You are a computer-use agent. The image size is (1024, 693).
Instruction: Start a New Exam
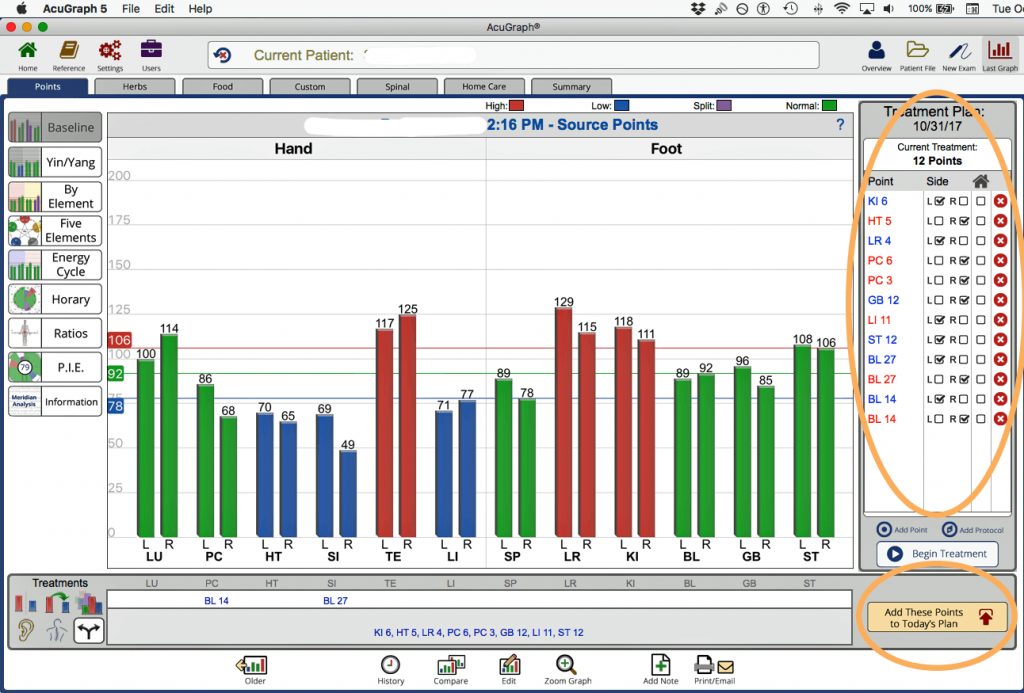pos(959,56)
